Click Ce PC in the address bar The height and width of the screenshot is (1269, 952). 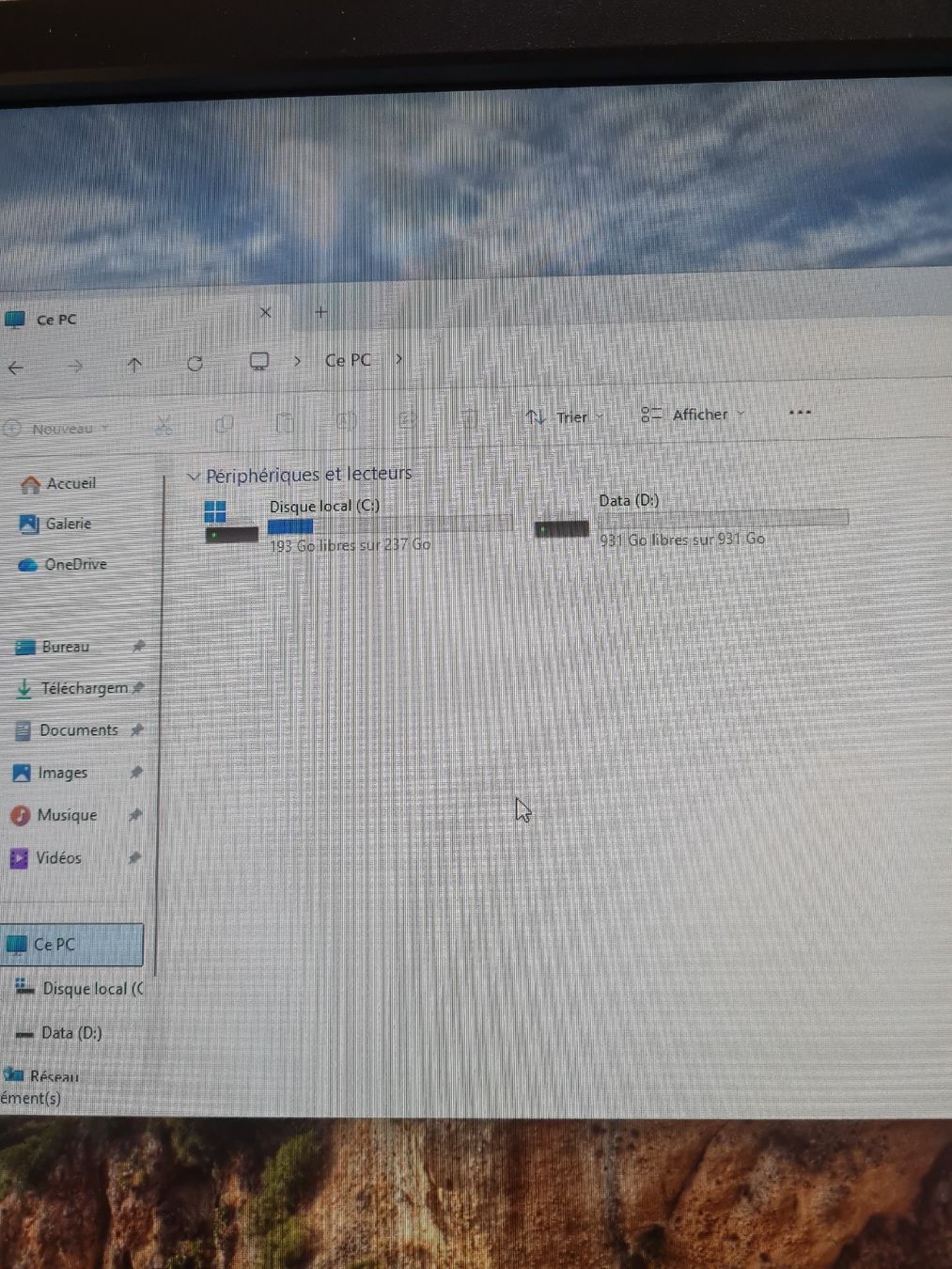(348, 360)
